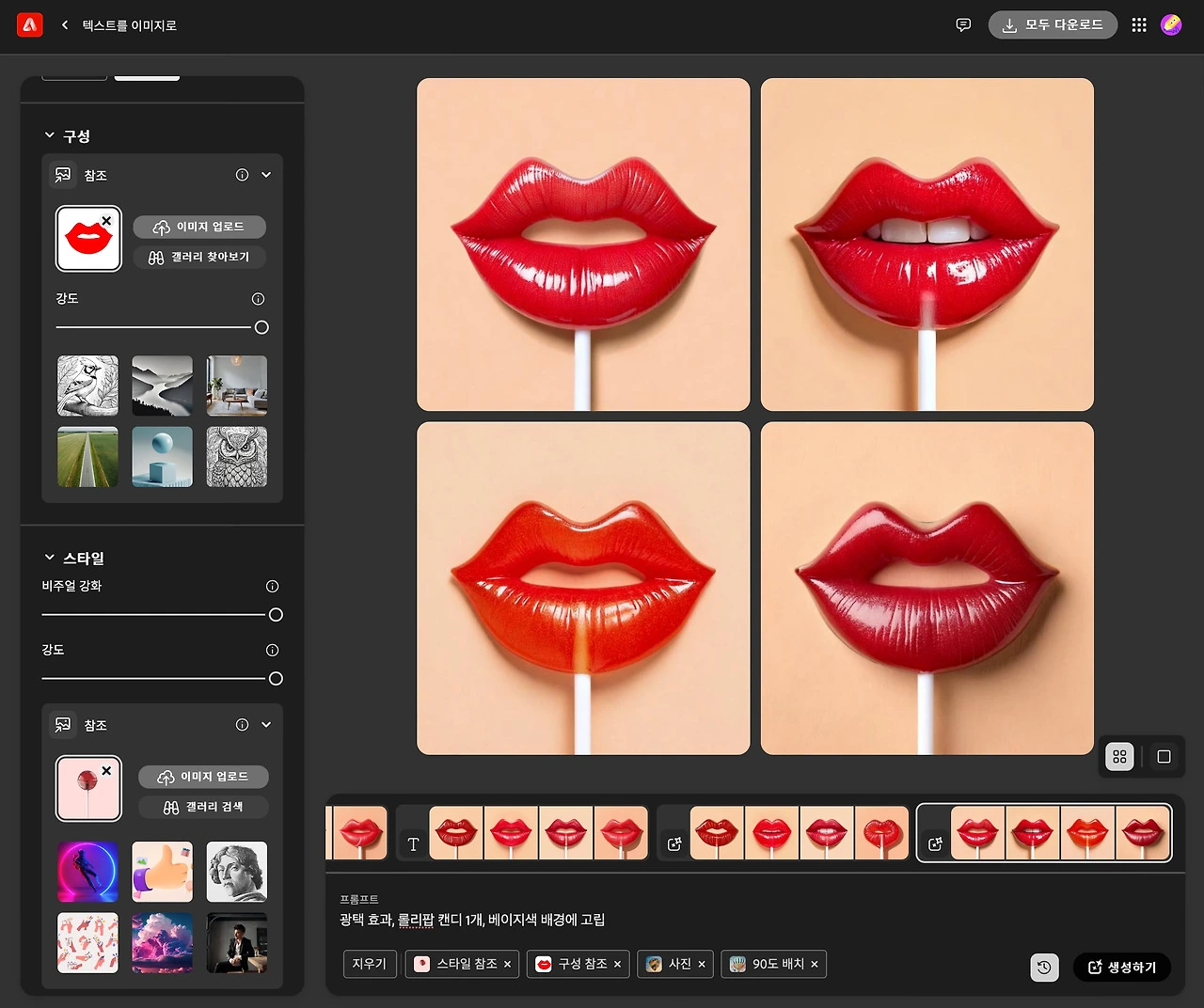Expand the 스타일 참조 panel chevron
1204x1008 pixels.
tap(266, 725)
